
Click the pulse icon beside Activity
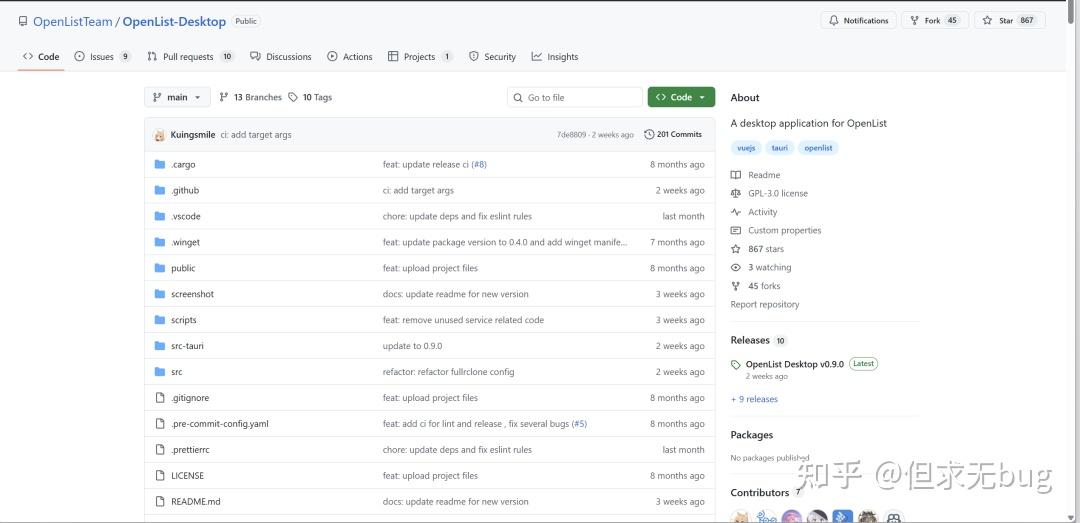(736, 212)
